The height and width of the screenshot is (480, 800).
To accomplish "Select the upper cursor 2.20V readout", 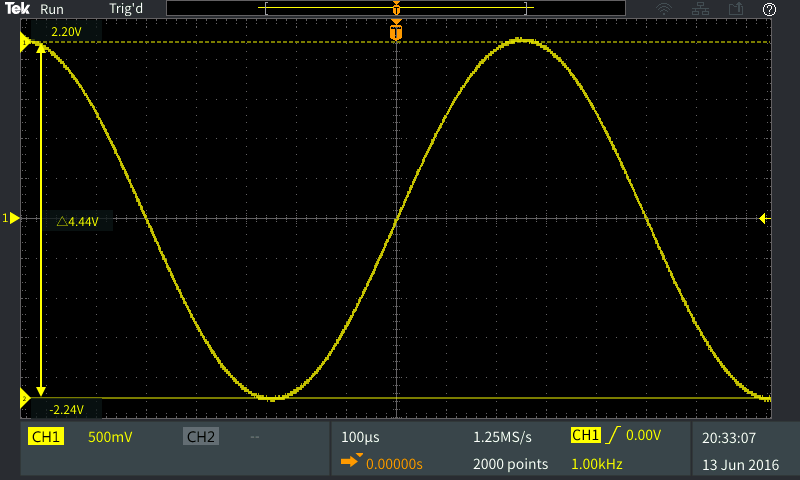I will tap(66, 32).
